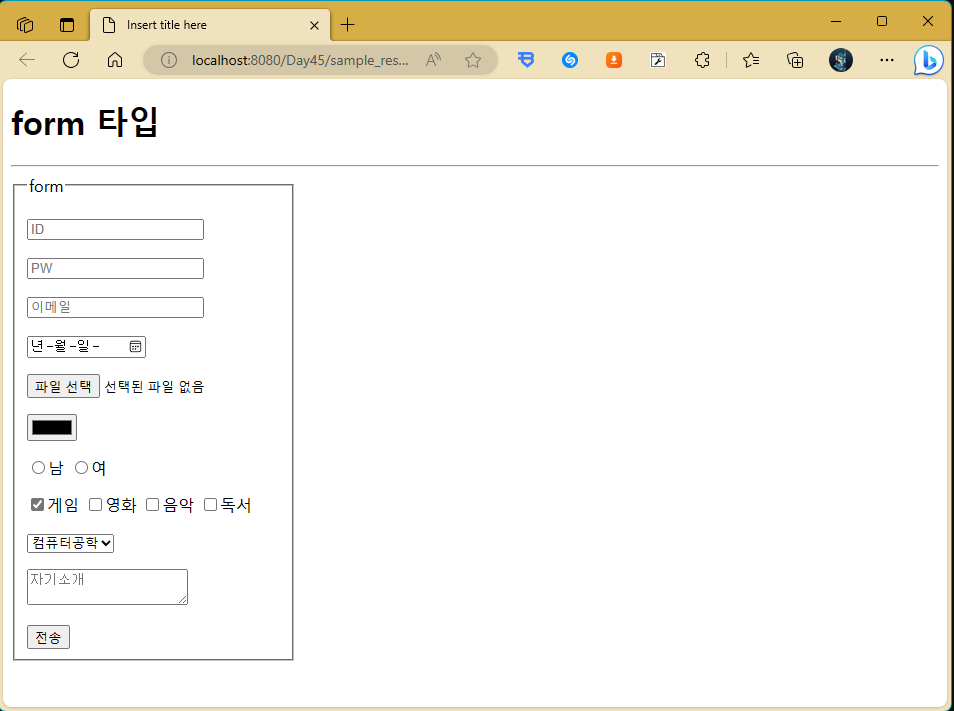Minimize the browser window

click(836, 21)
